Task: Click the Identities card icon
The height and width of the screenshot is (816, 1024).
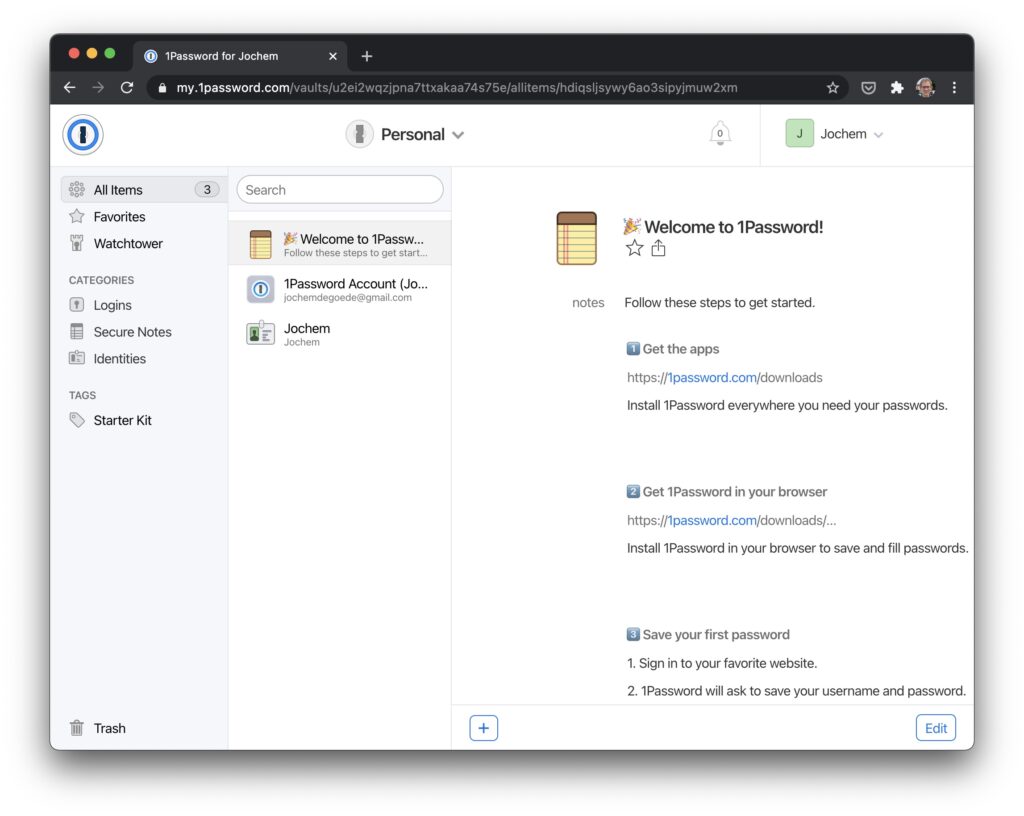Action: (x=76, y=358)
